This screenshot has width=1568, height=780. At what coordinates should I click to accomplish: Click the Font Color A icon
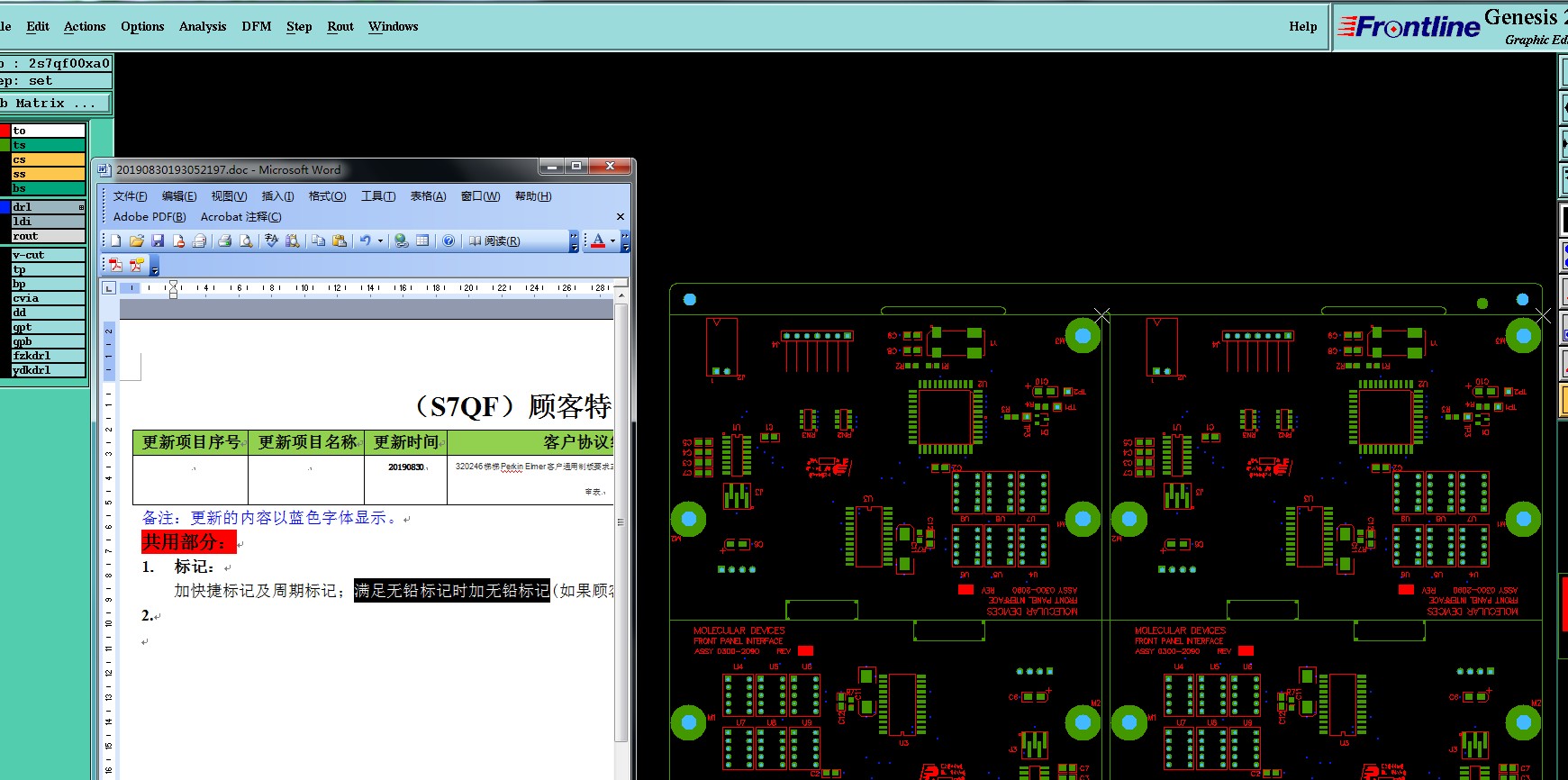pos(598,240)
